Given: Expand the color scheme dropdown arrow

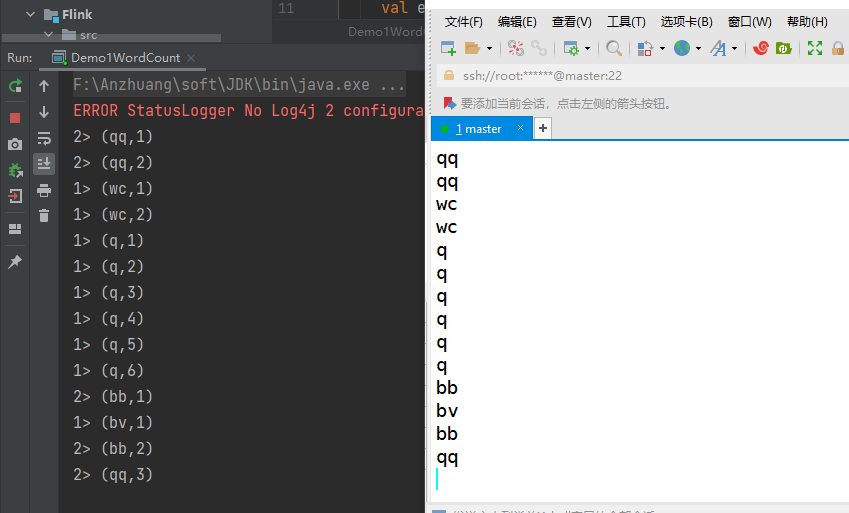Looking at the screenshot, I should coord(662,48).
